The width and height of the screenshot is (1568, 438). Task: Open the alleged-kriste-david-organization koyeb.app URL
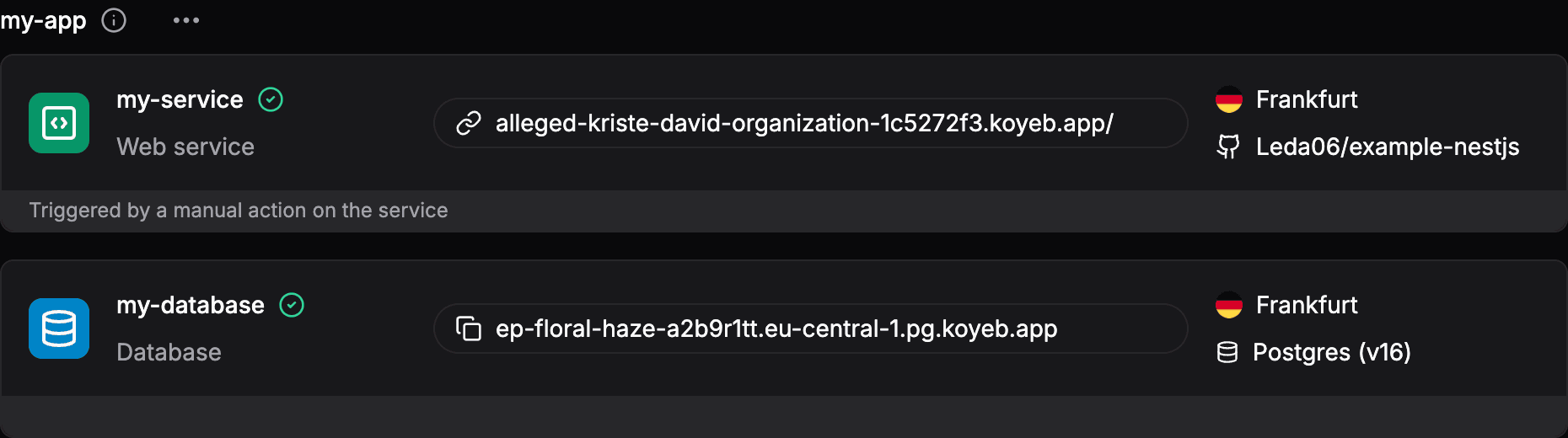[804, 124]
